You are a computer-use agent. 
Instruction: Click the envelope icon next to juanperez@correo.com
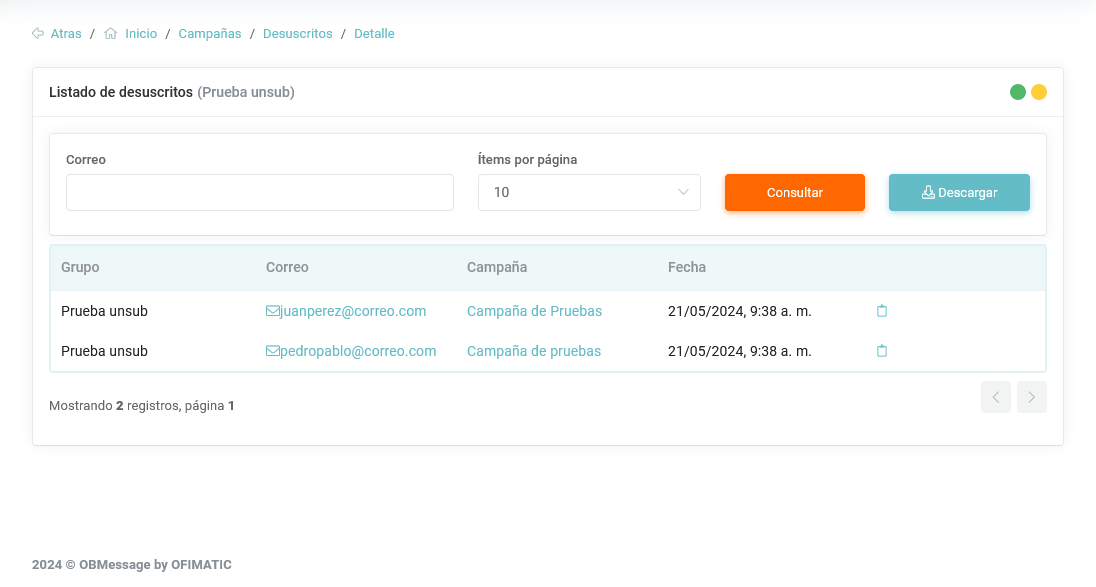pyautogui.click(x=272, y=311)
